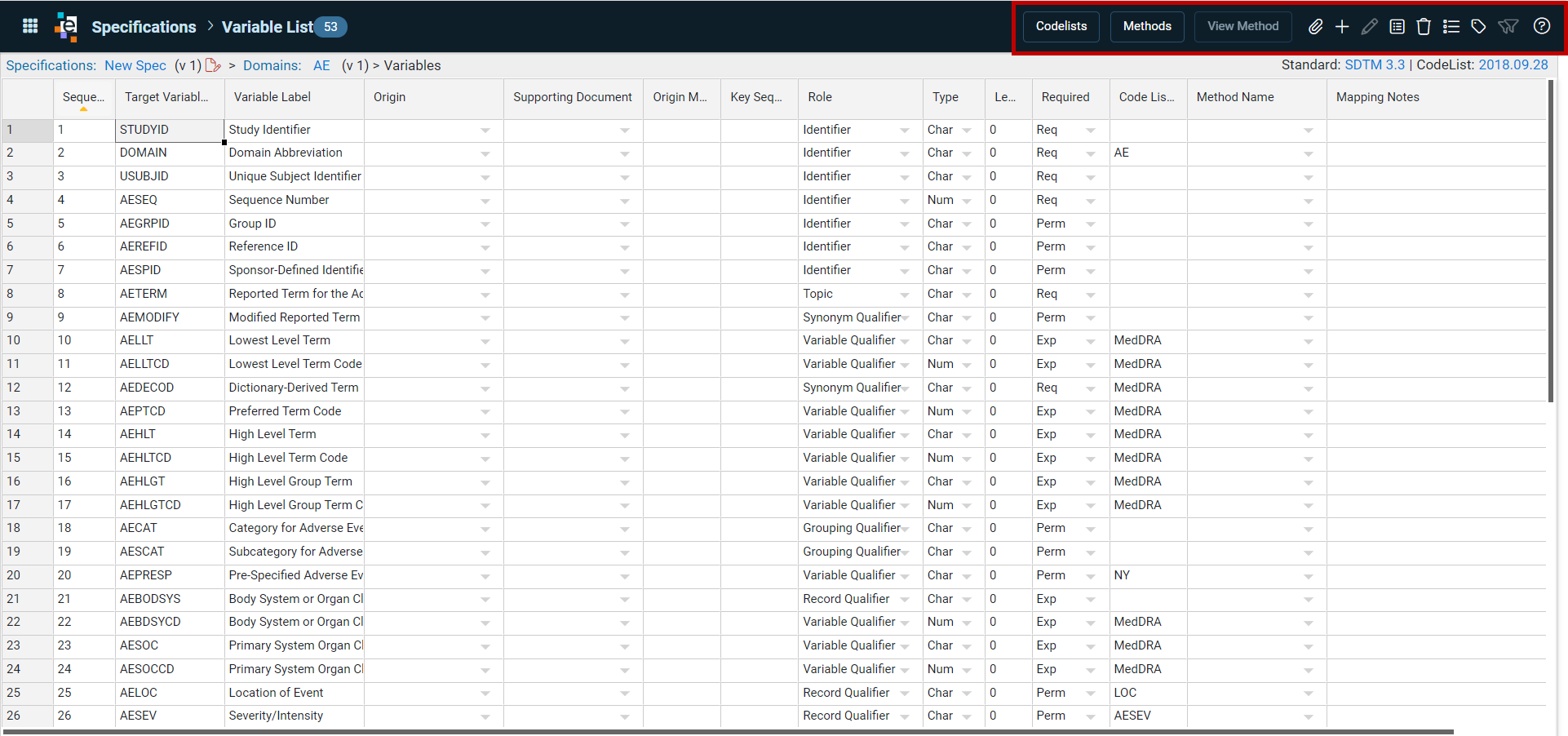Viewport: 1568px width, 736px height.
Task: Expand Type dropdown for AESEQ row
Action: [x=967, y=201]
